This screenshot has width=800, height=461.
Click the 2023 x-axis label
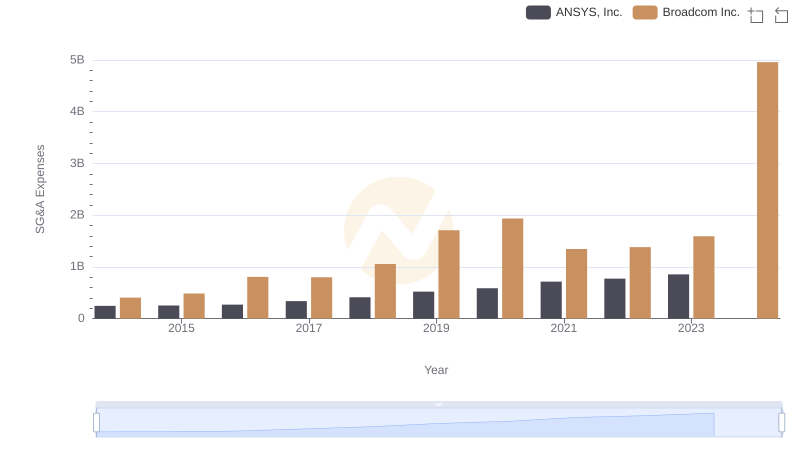(x=691, y=328)
